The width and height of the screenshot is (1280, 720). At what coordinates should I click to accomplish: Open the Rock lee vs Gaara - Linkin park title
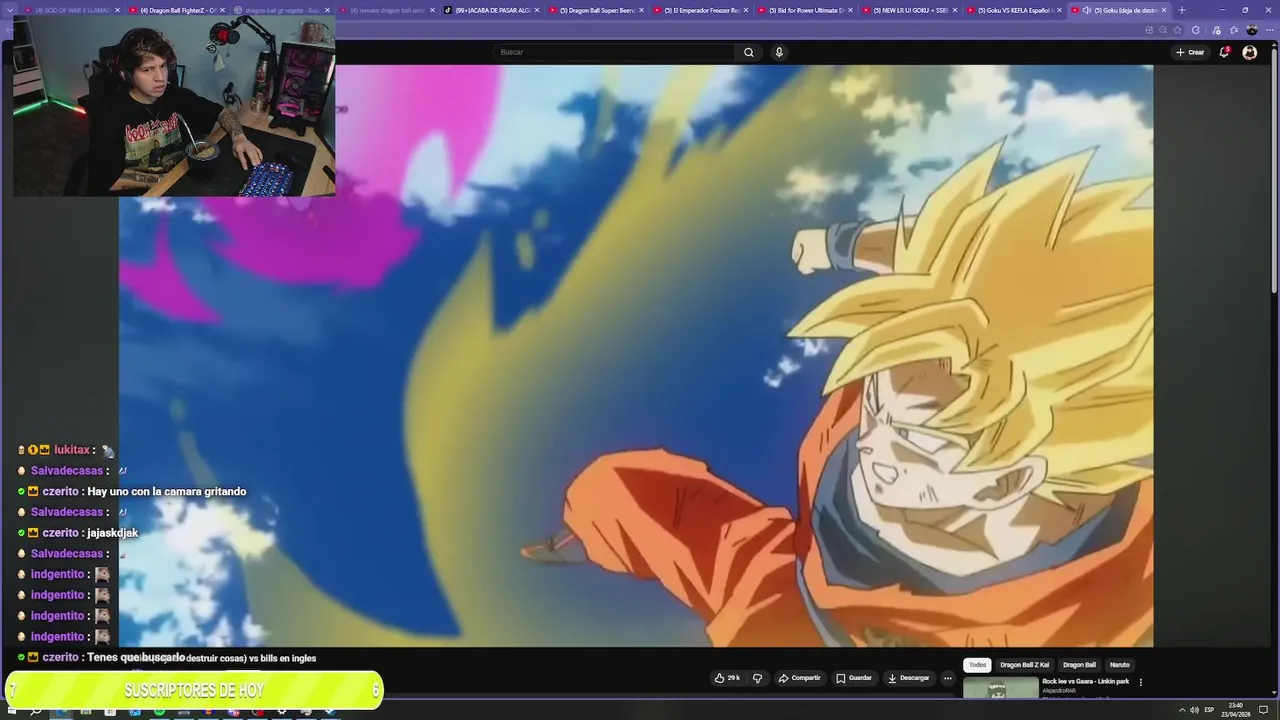click(x=1085, y=682)
